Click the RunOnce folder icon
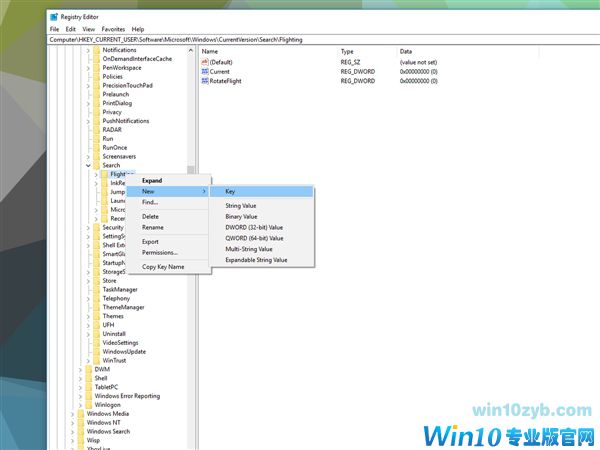The height and width of the screenshot is (450, 600). [x=96, y=147]
